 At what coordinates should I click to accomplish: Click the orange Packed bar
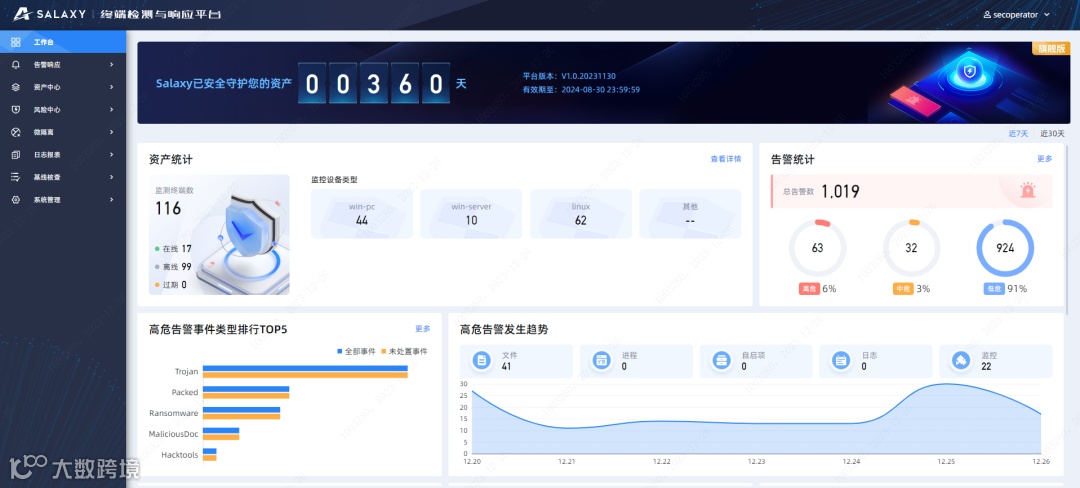coord(246,396)
